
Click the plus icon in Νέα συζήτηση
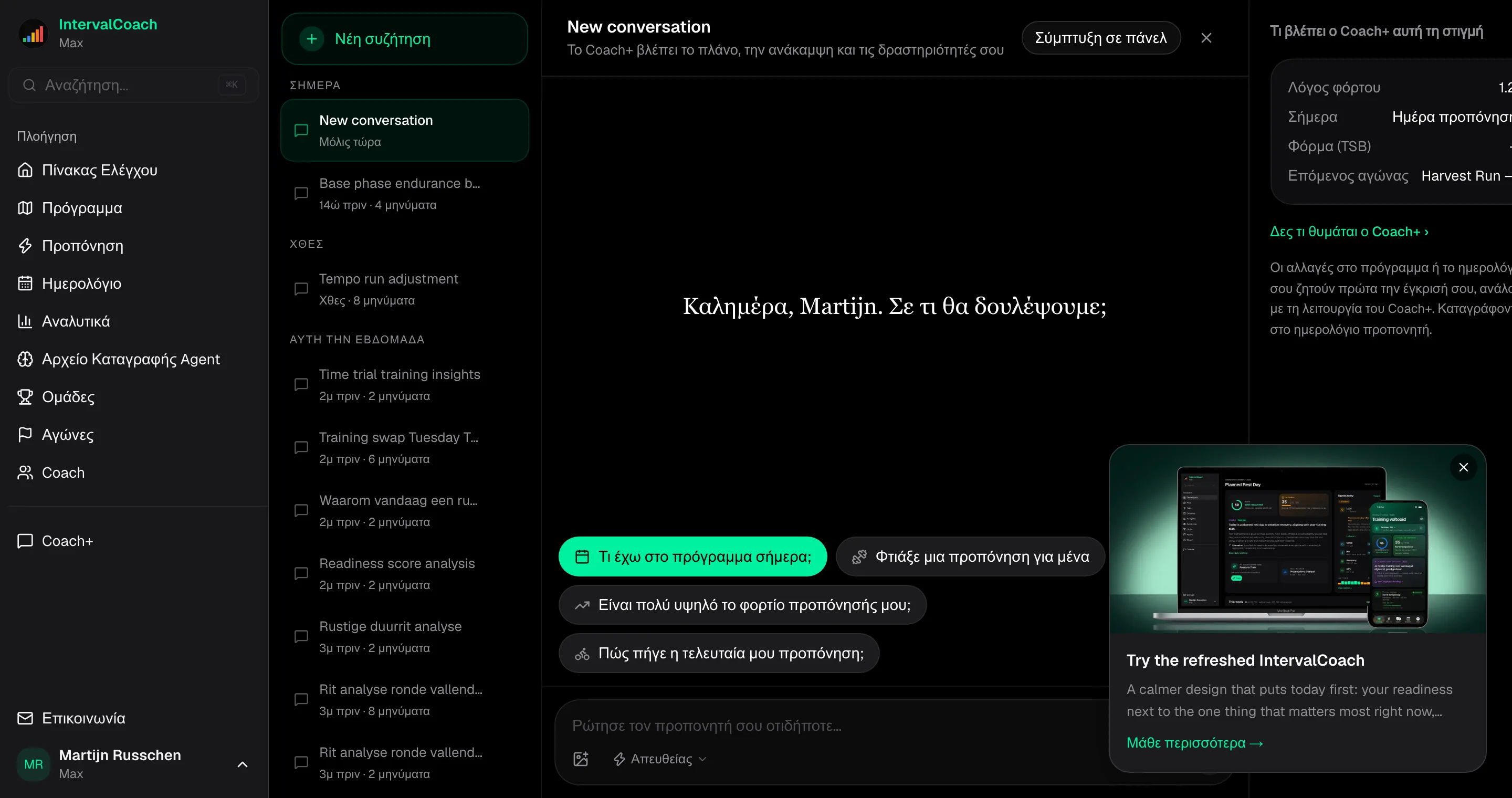pyautogui.click(x=312, y=39)
